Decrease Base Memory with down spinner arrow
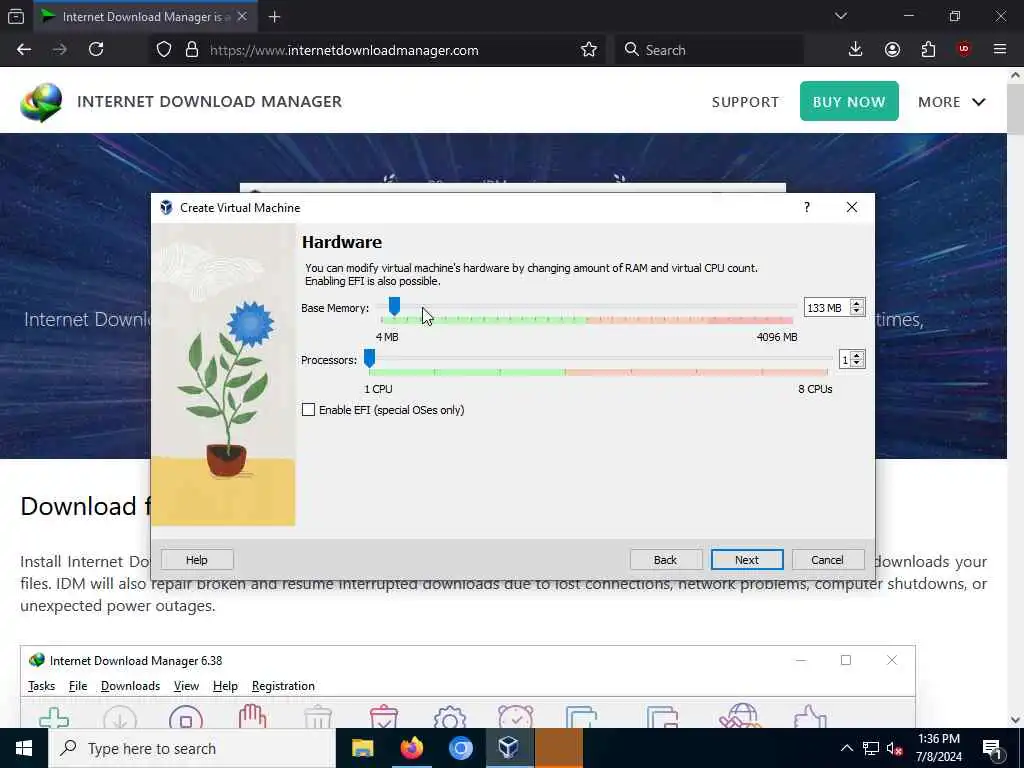 857,312
